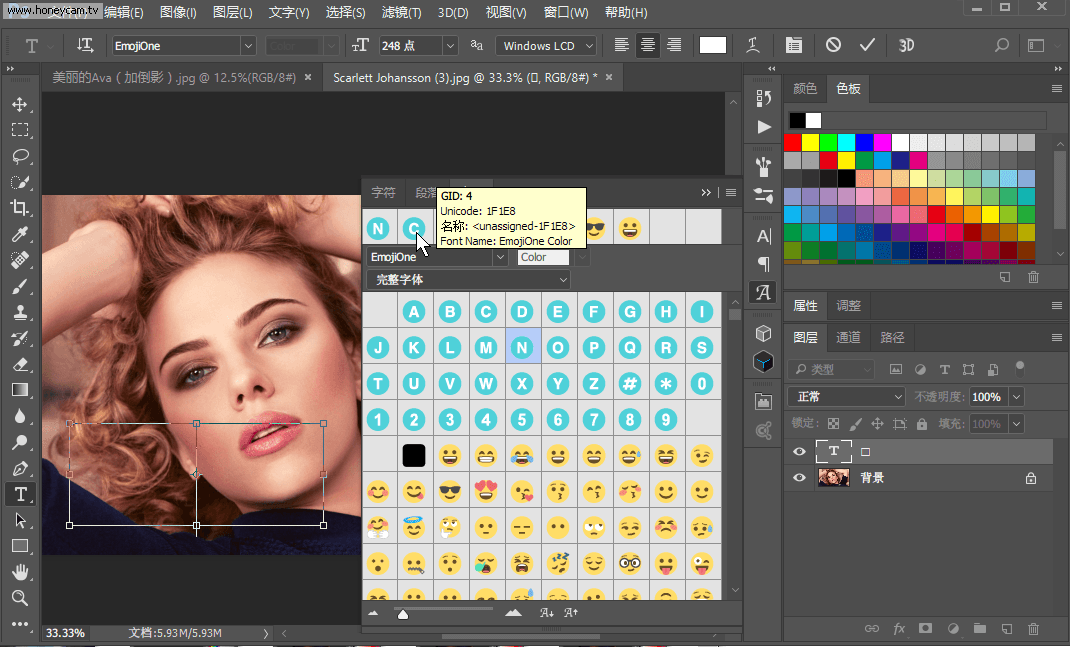Click the 3D button in options bar
This screenshot has width=1070, height=647.
pyautogui.click(x=904, y=44)
